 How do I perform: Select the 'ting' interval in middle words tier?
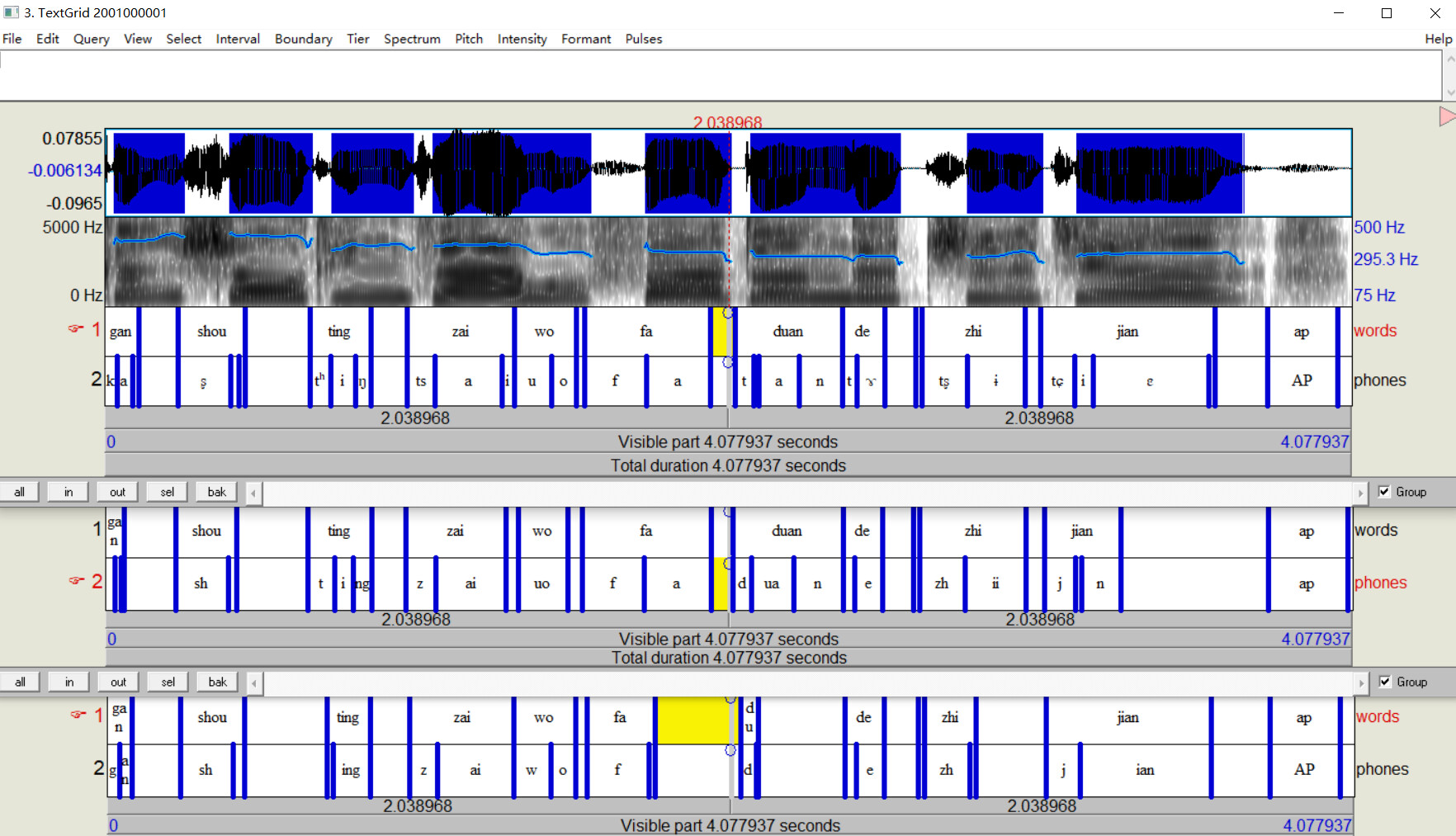pyautogui.click(x=338, y=531)
